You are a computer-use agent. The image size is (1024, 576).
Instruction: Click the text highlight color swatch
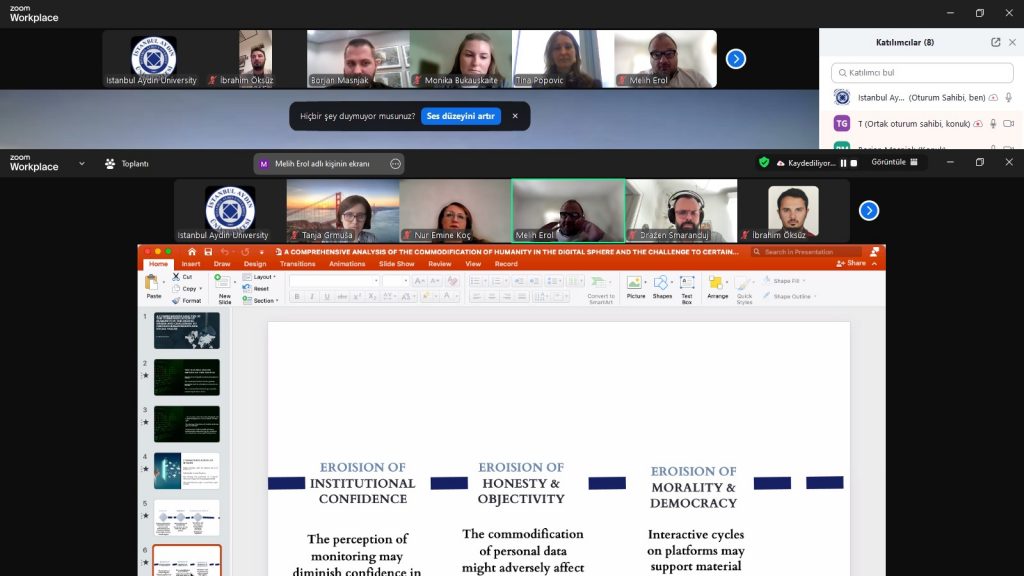(426, 296)
